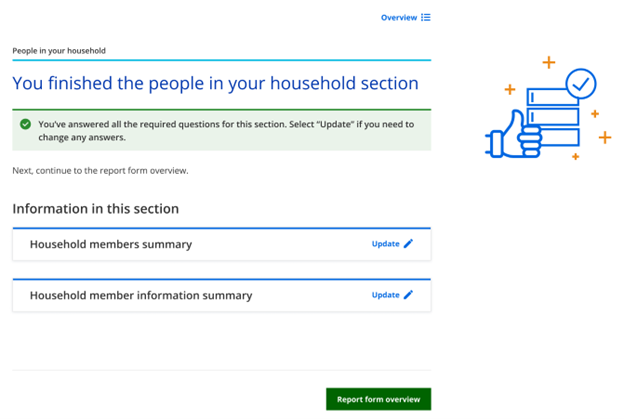Viewport: 624px width, 419px height.
Task: Click the blue circled checkmark in illustration
Action: click(x=580, y=83)
